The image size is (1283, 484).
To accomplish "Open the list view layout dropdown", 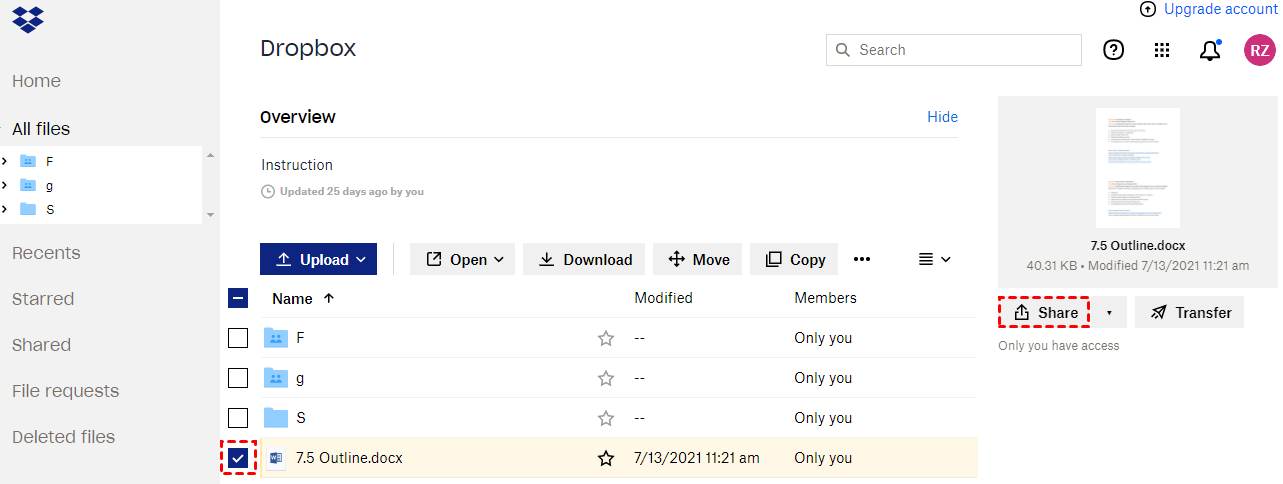I will pyautogui.click(x=934, y=259).
